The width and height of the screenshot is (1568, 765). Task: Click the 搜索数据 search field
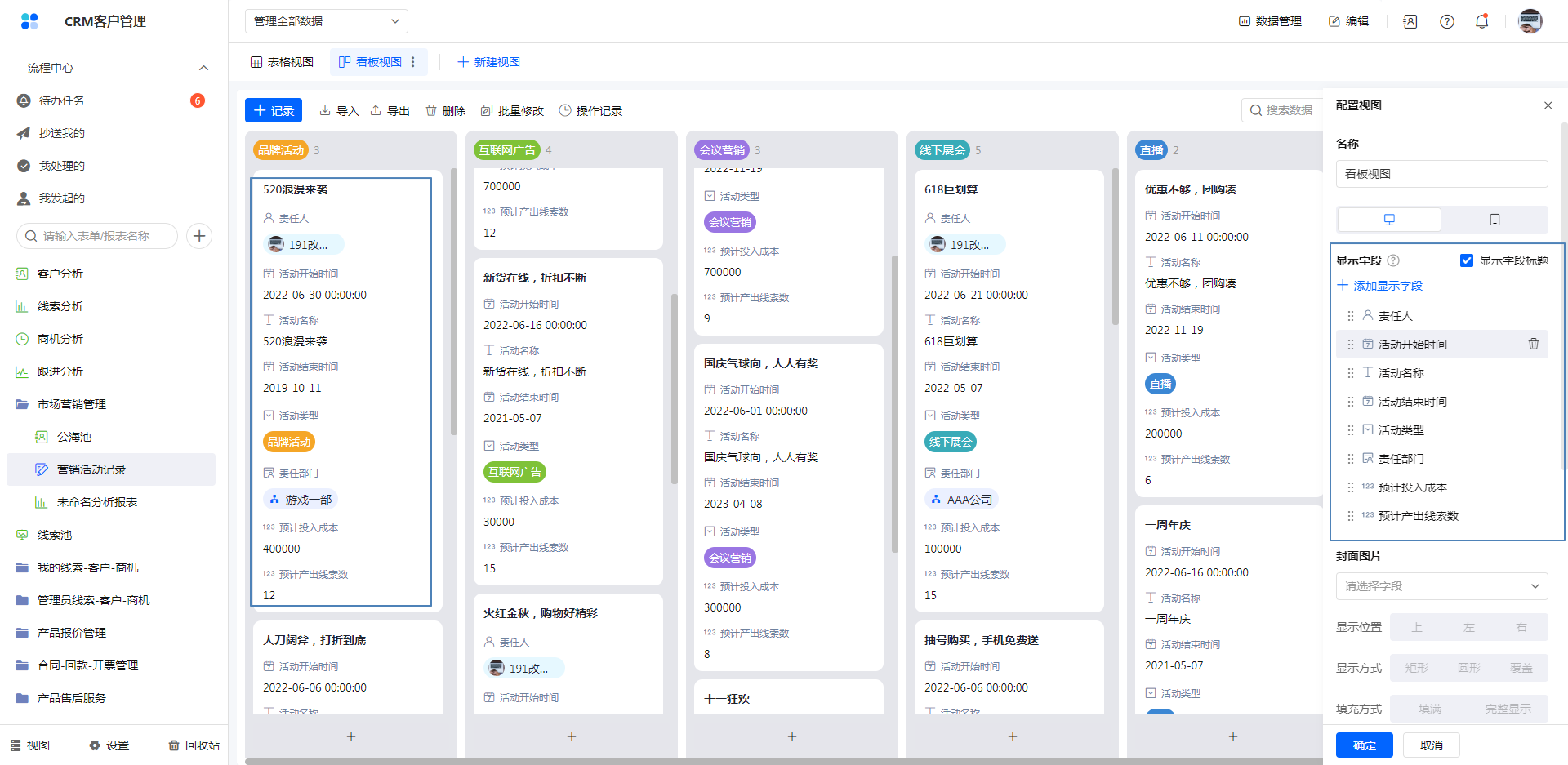point(1282,110)
